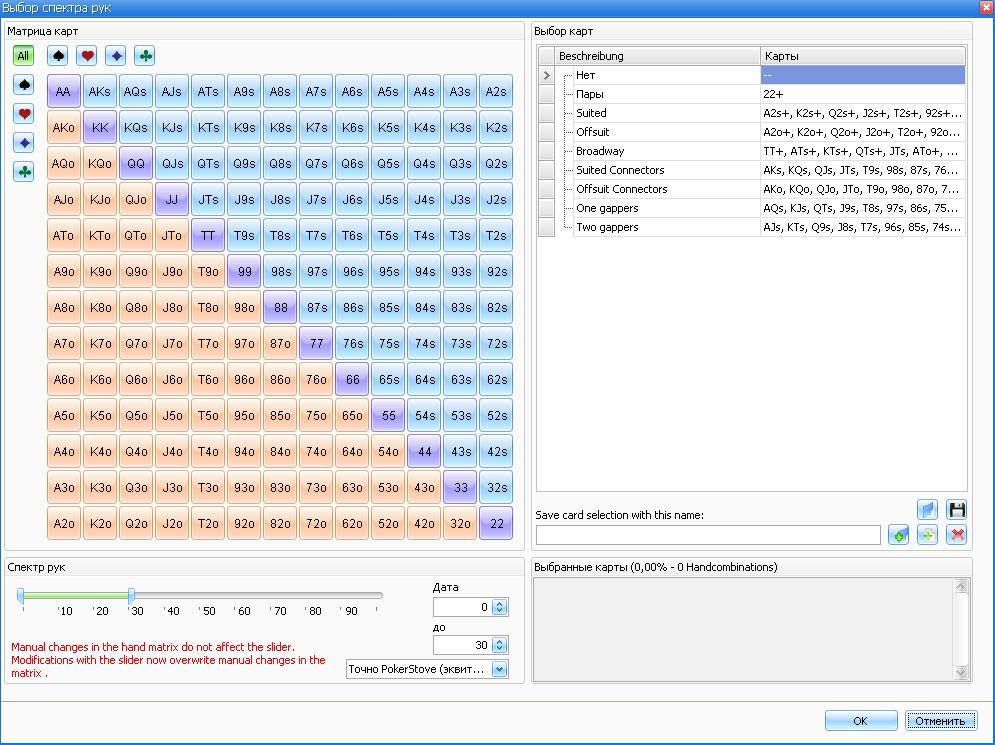The width and height of the screenshot is (995, 745).
Task: Click heart icon in column left of matrix
Action: click(24, 114)
